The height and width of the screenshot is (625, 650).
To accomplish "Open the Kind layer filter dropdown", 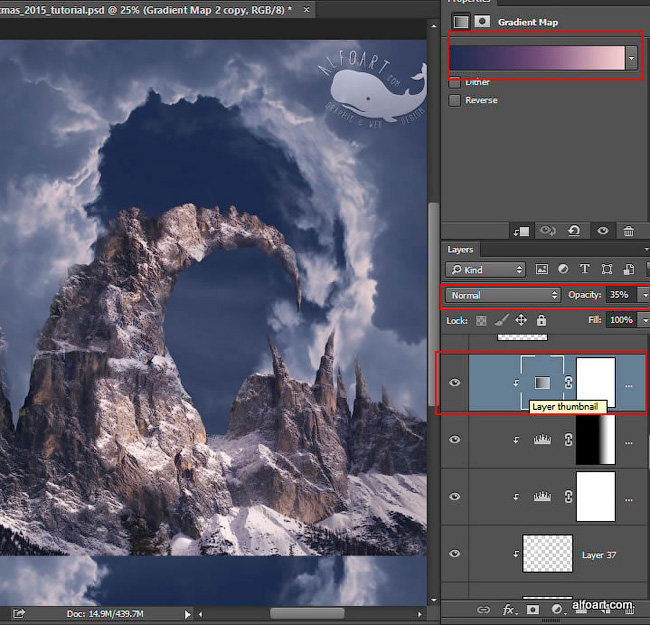I will coord(486,270).
